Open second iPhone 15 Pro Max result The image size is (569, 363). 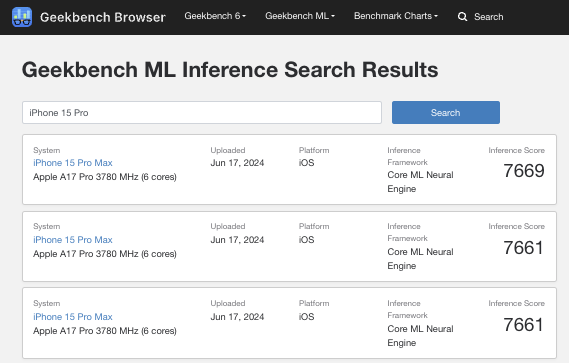click(73, 240)
